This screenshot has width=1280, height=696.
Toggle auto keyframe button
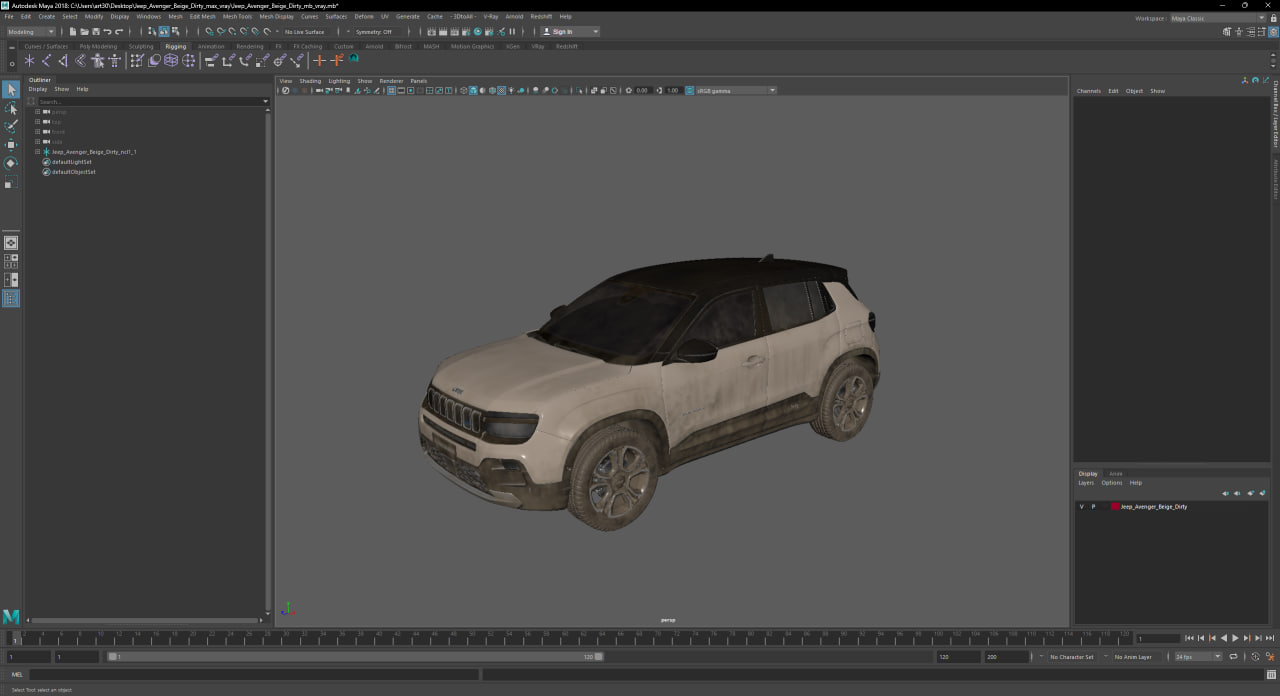pos(1256,657)
